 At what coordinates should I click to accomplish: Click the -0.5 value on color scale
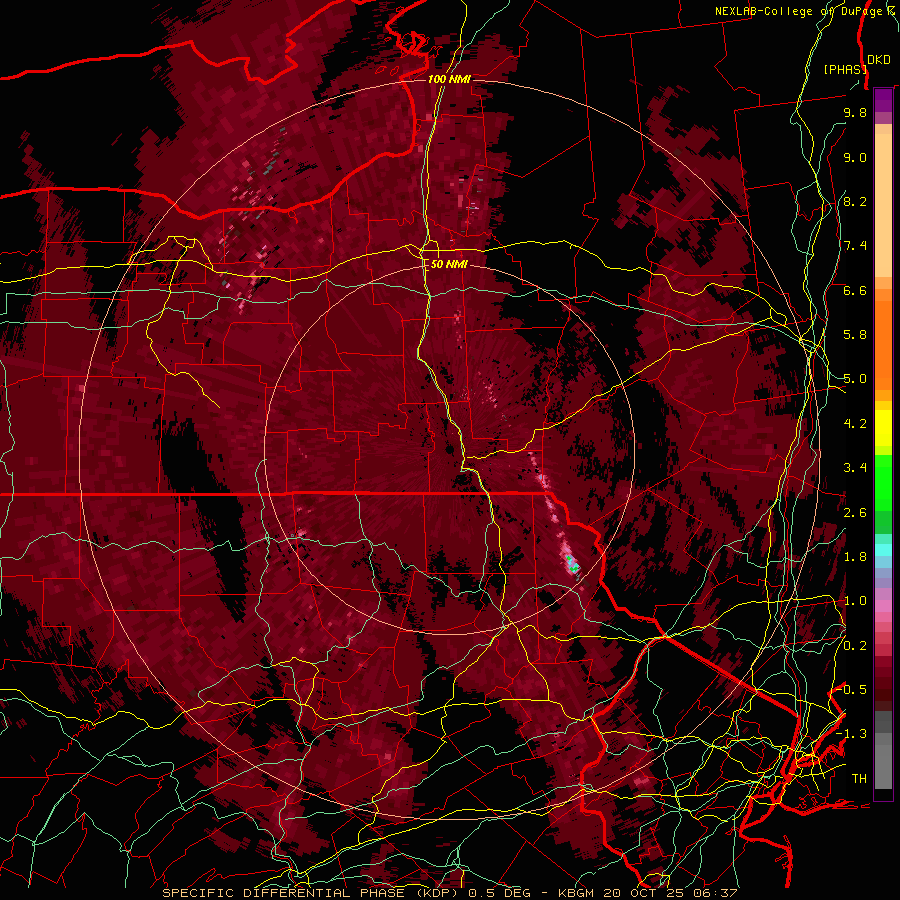point(852,690)
